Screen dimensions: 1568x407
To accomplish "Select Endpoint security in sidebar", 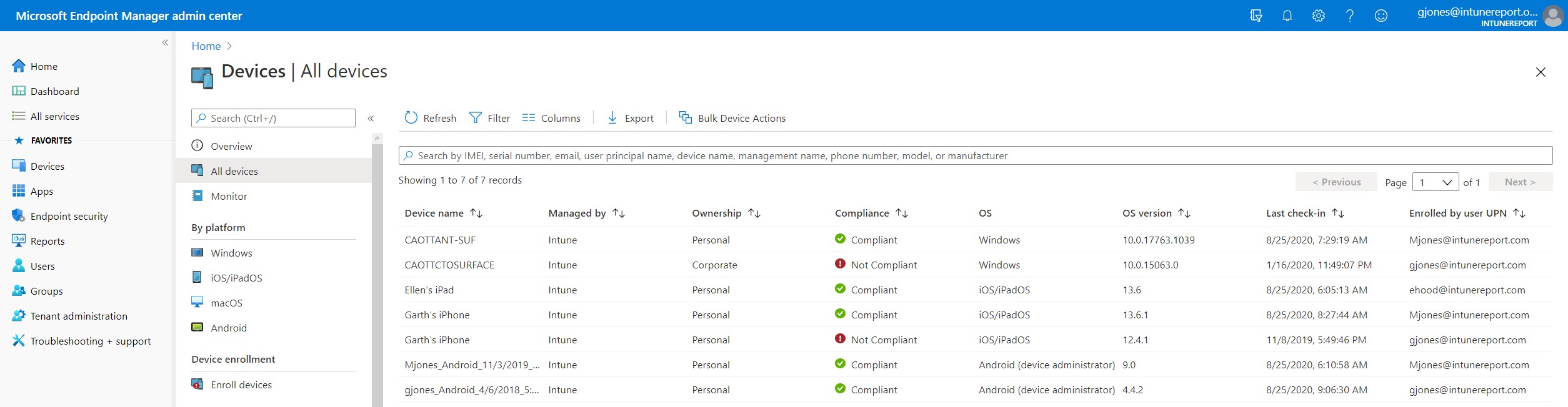I will [69, 217].
